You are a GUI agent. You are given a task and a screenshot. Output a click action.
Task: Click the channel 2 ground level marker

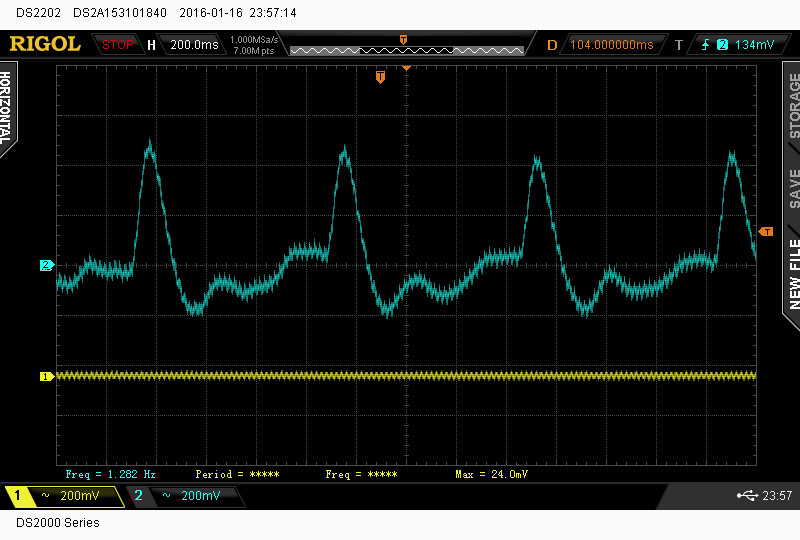pos(46,265)
